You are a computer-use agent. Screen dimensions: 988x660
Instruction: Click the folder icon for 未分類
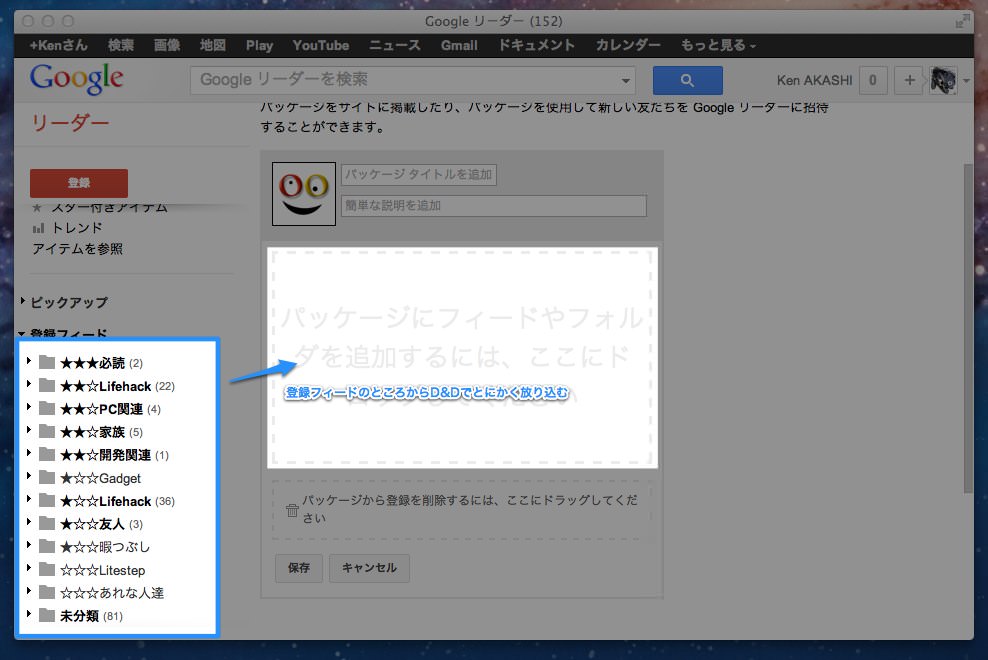pos(47,615)
